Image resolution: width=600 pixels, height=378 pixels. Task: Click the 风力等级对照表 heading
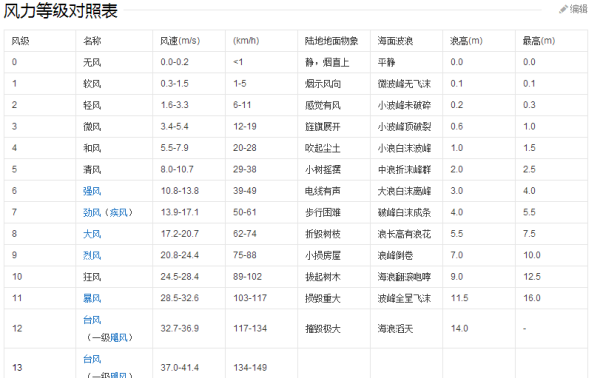pyautogui.click(x=60, y=11)
